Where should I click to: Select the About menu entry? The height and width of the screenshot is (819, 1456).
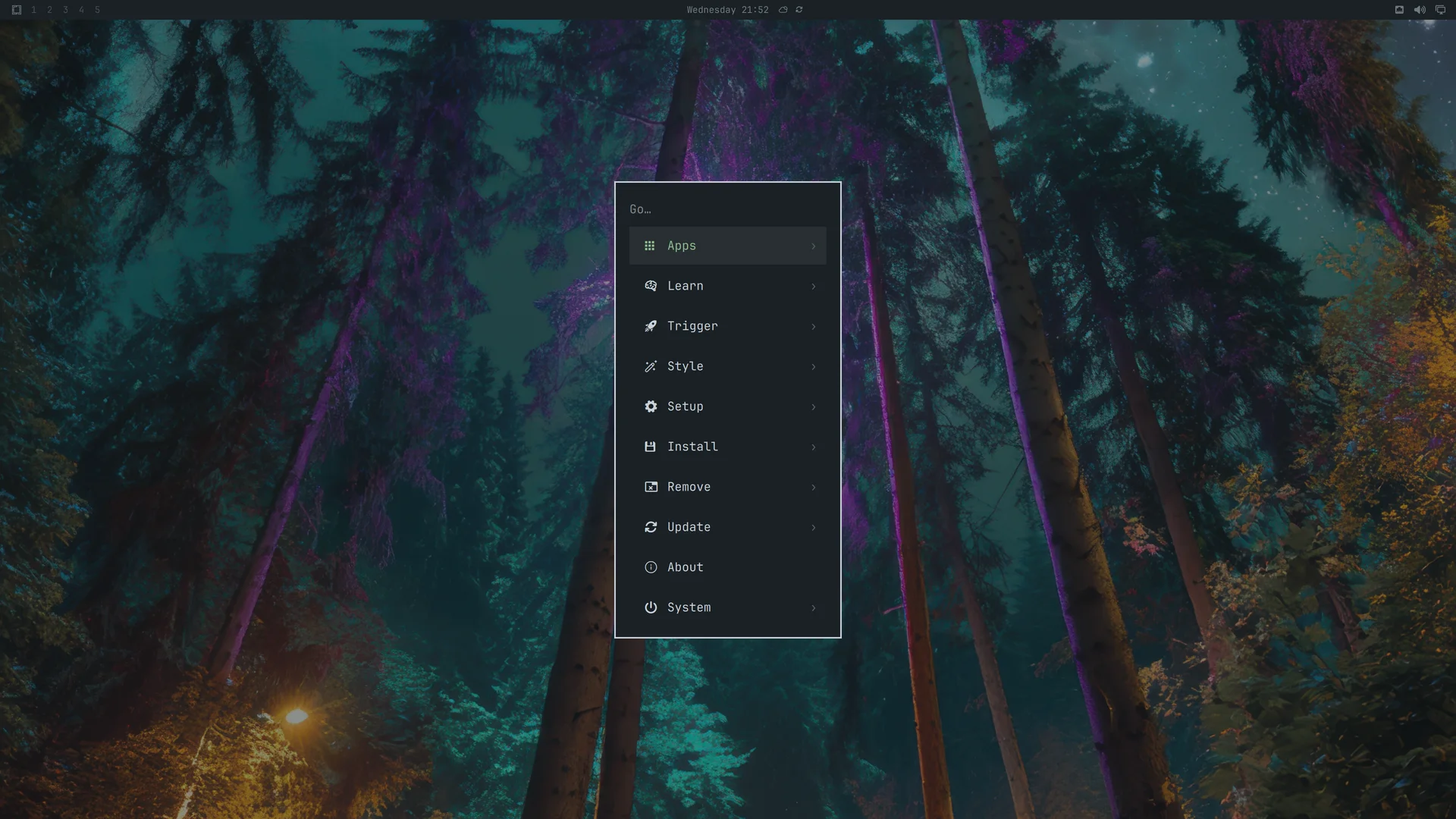(x=728, y=567)
